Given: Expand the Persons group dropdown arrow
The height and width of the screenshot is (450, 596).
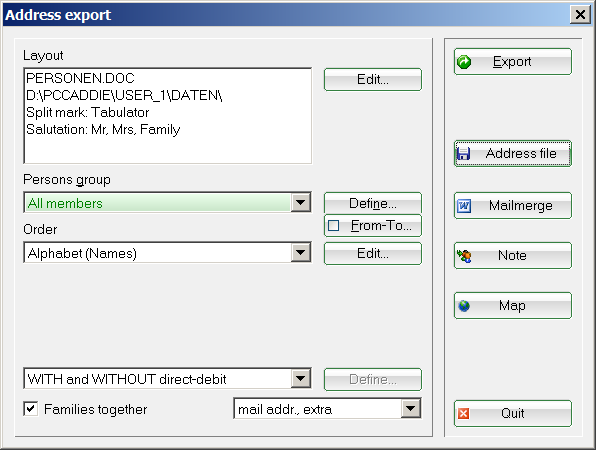Looking at the screenshot, I should tap(301, 202).
